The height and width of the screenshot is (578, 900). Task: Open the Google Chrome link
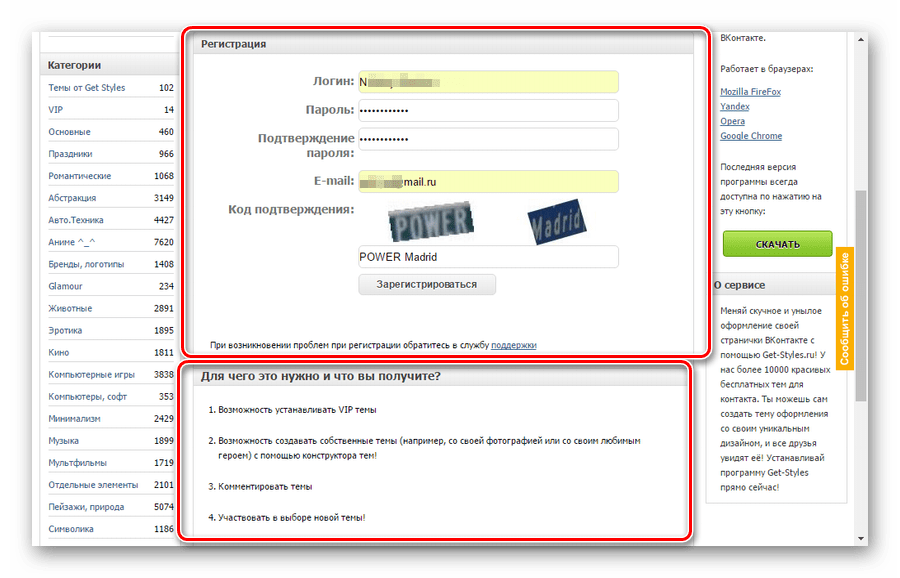751,136
